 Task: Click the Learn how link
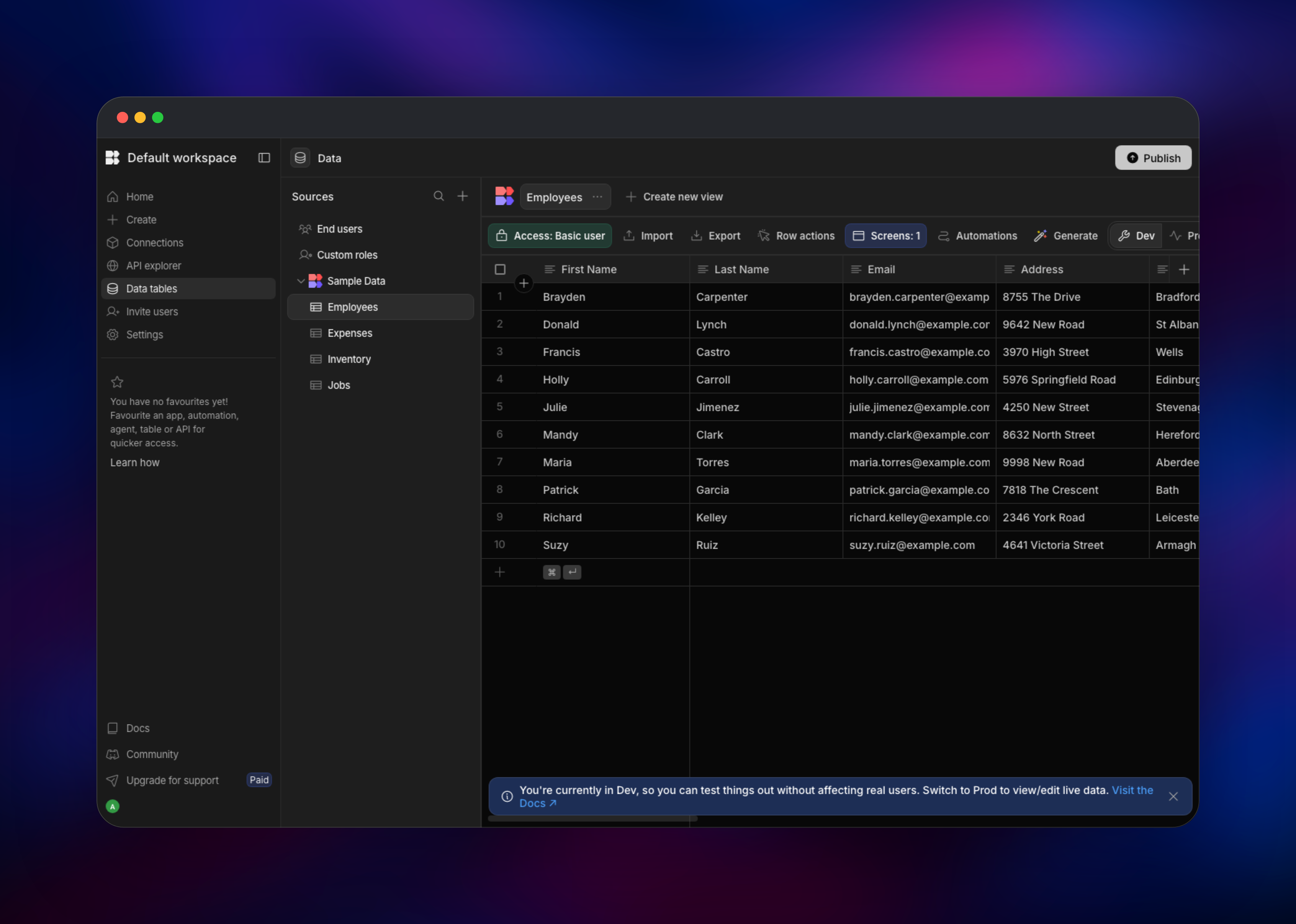[135, 463]
